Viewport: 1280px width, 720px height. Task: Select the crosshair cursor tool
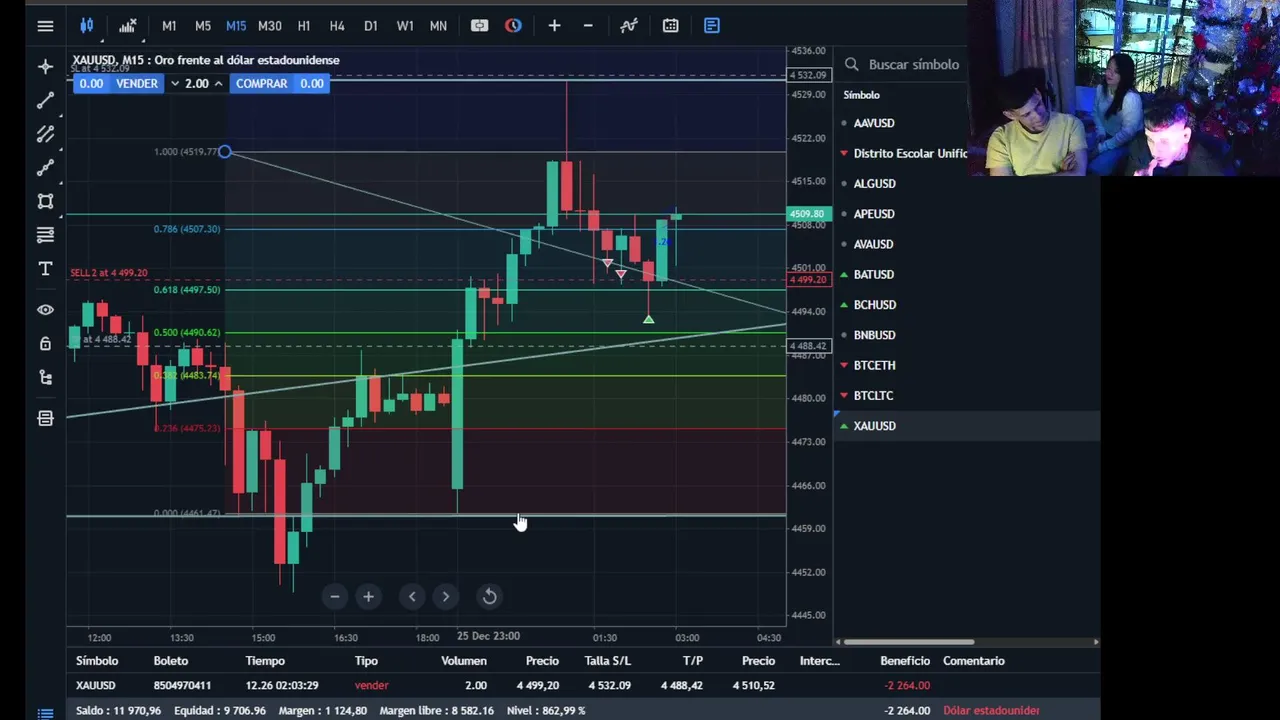45,67
